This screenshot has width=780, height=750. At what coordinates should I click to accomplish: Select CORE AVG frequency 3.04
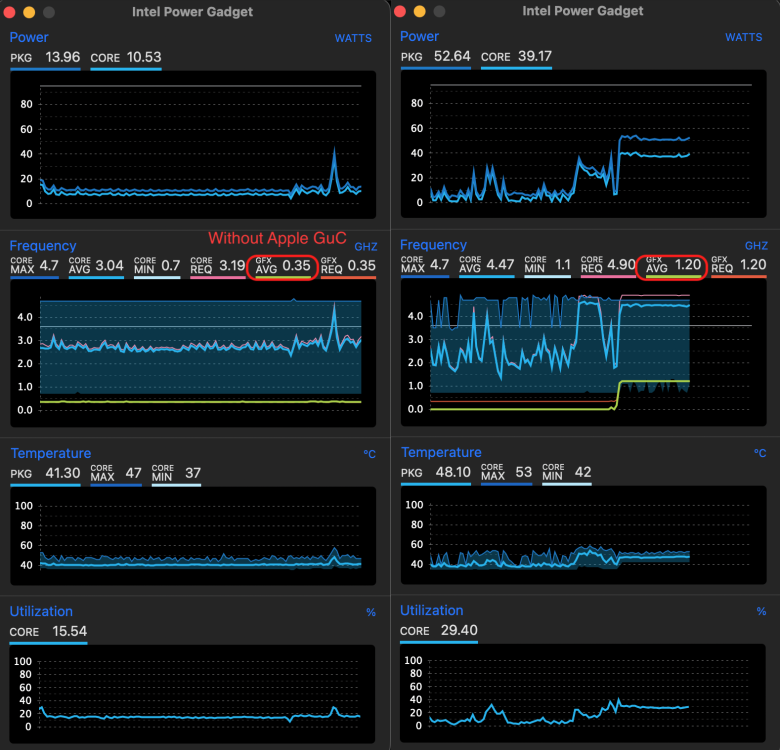tap(109, 266)
